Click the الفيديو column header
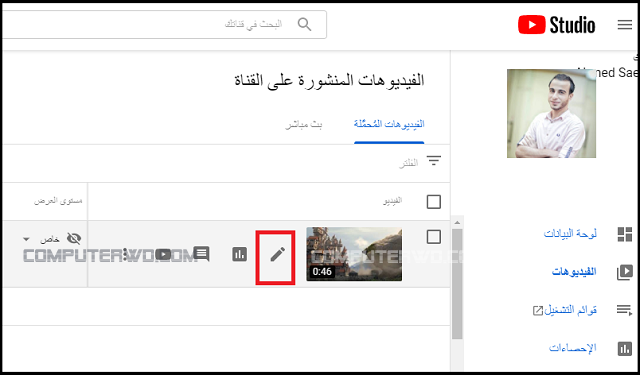Screen dimensions: 640x375 pyautogui.click(x=393, y=200)
